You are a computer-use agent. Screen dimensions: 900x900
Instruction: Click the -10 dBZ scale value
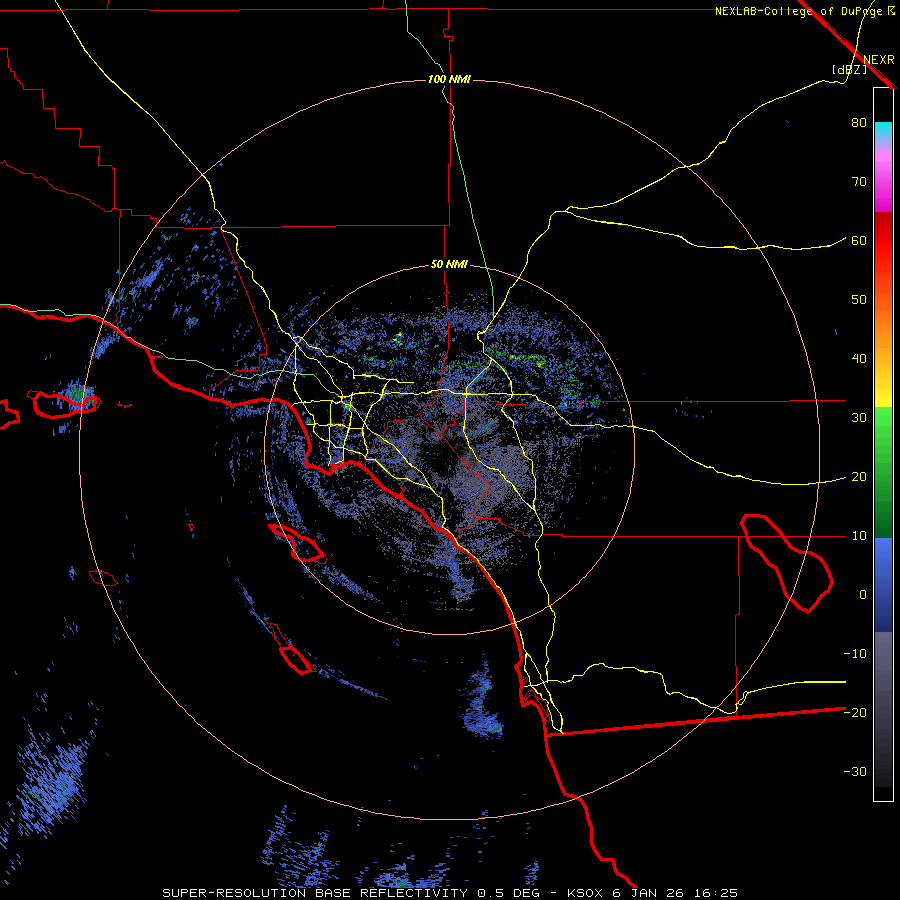click(855, 654)
